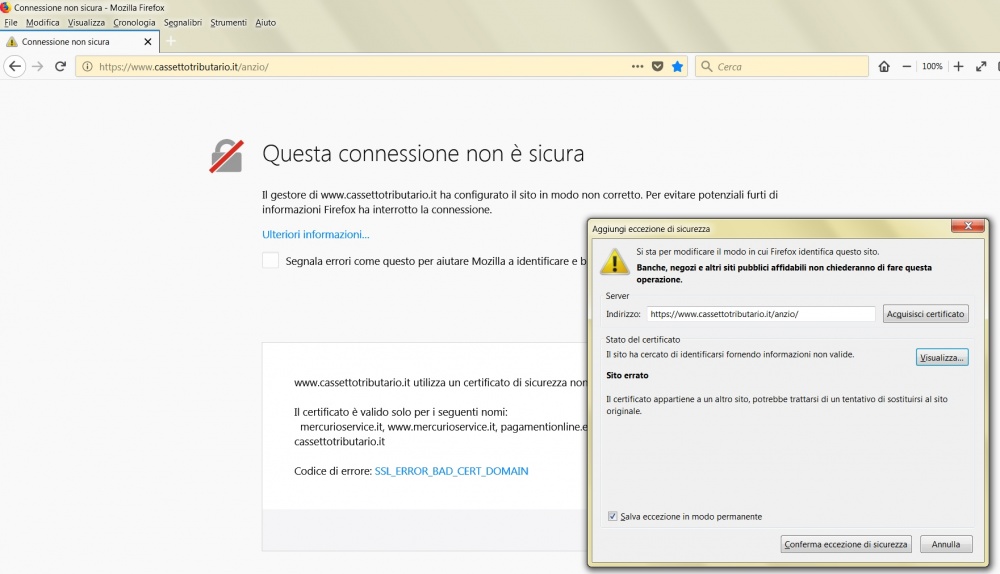The width and height of the screenshot is (1000, 574).
Task: Click Visualizza... certificate button
Action: pos(942,357)
